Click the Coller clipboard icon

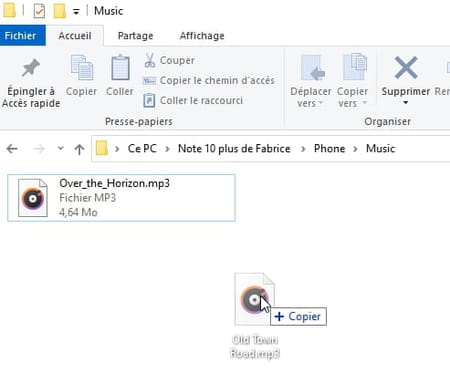[x=120, y=68]
